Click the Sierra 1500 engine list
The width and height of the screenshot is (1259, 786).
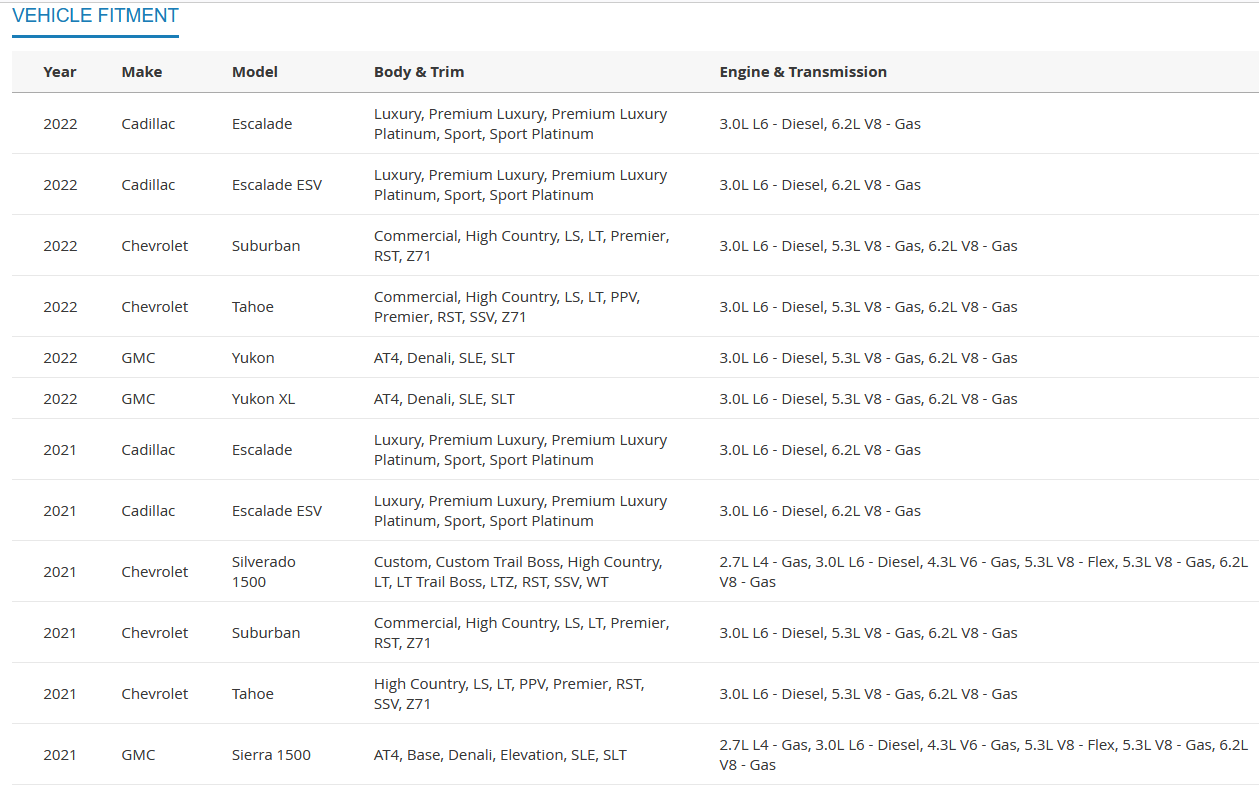click(983, 755)
